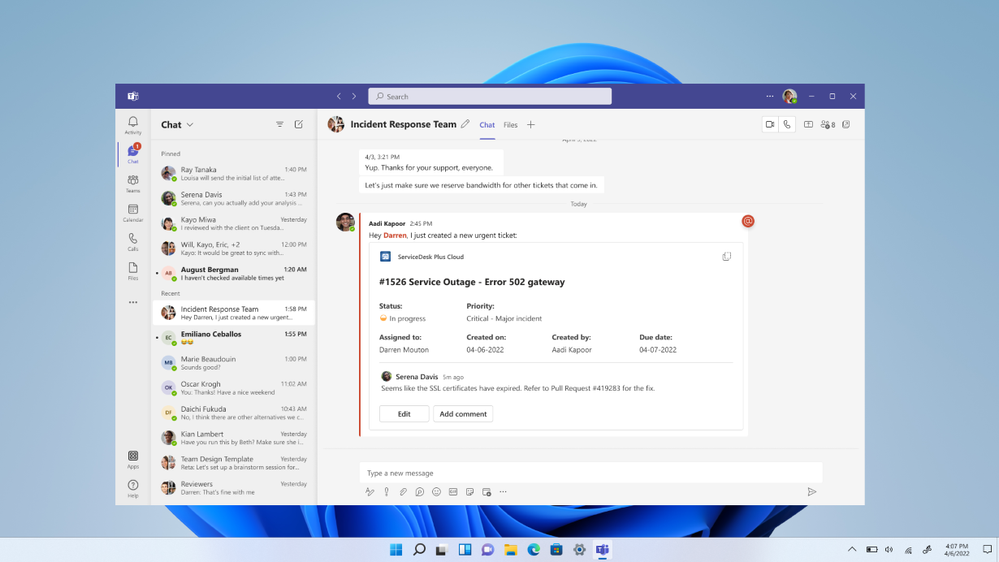Add a new tab with plus
This screenshot has width=999, height=562.
coord(531,125)
